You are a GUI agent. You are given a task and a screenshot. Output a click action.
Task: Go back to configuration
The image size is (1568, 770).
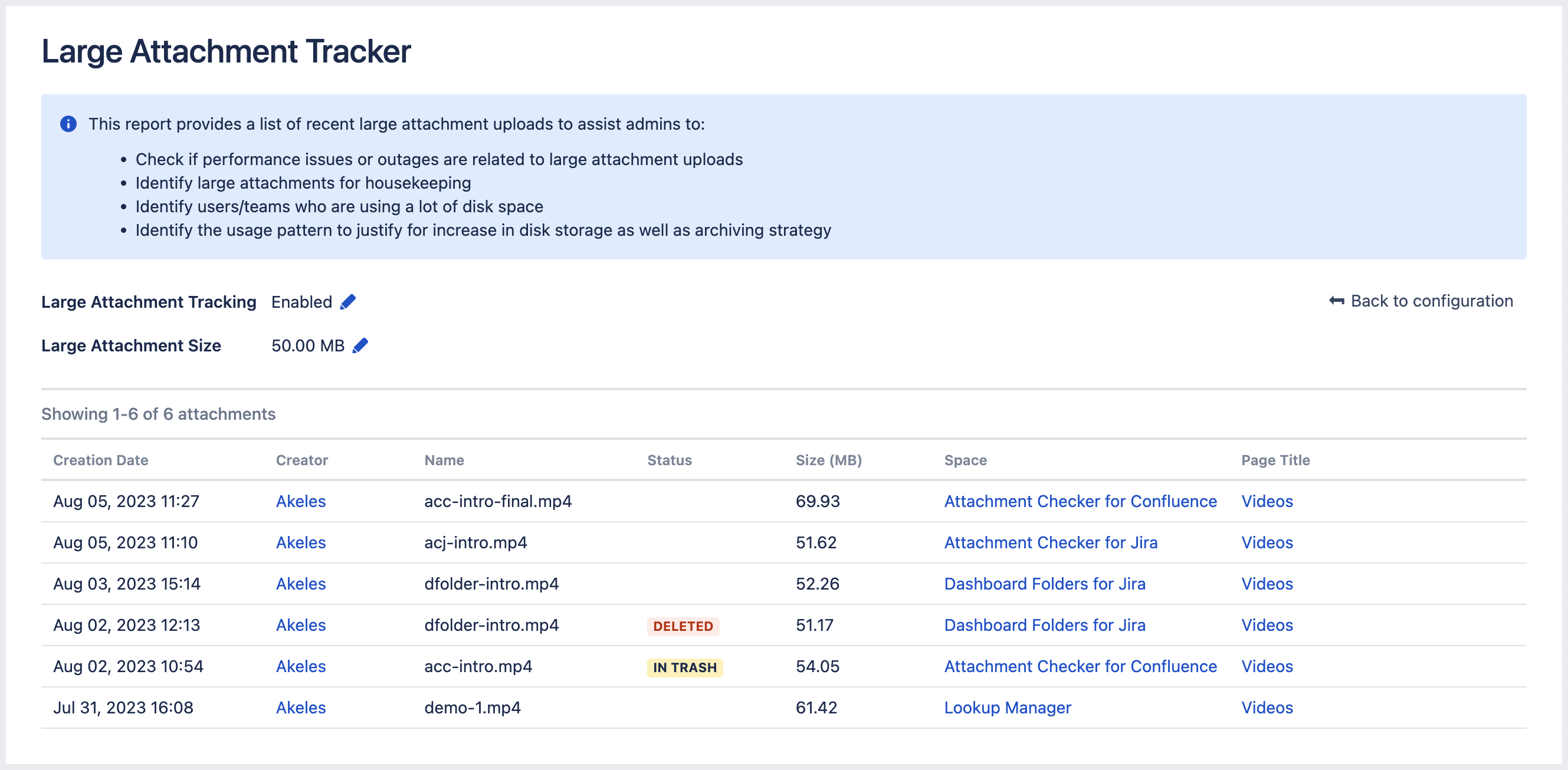point(1431,301)
